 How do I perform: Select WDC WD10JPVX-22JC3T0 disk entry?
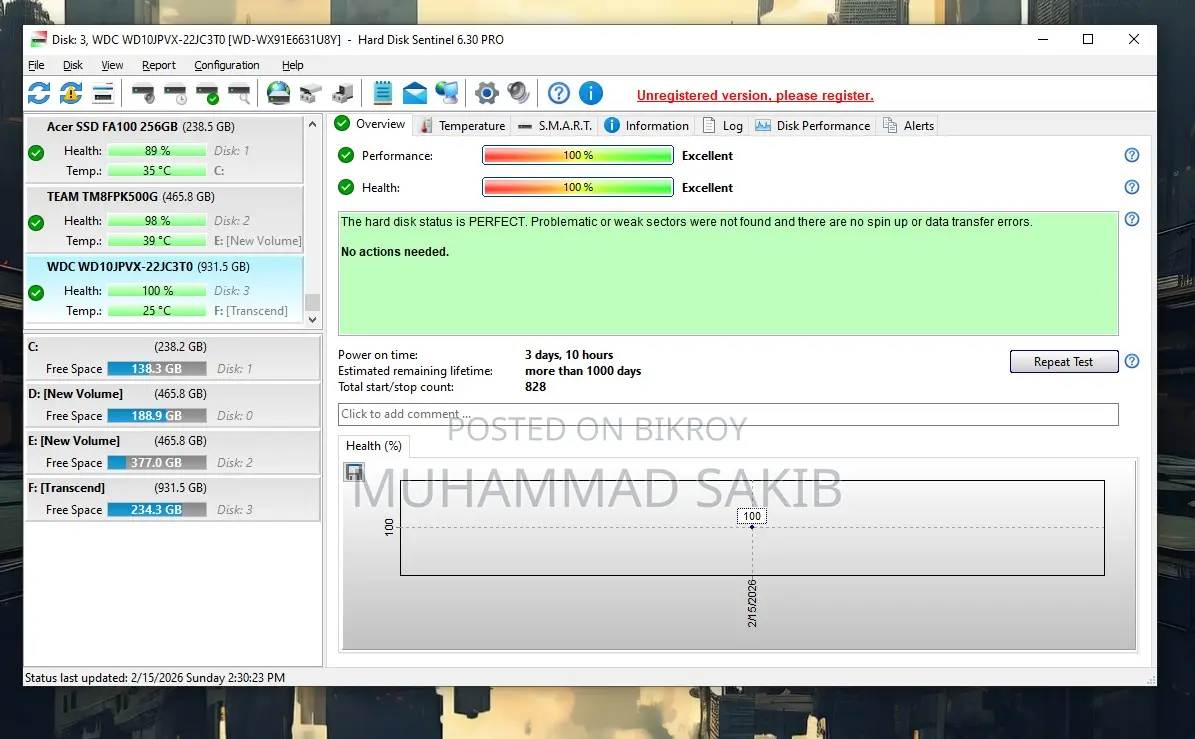pyautogui.click(x=165, y=289)
